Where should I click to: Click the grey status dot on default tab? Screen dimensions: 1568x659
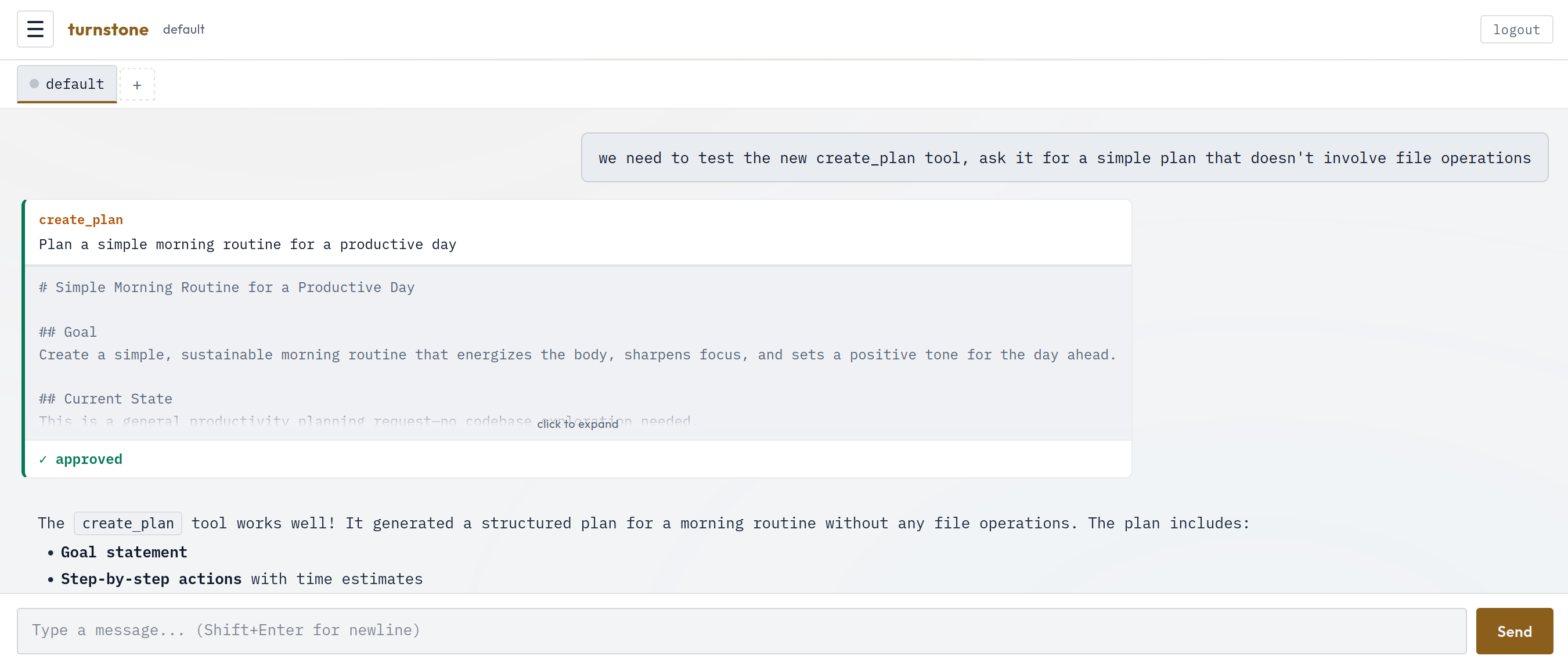[x=34, y=84]
